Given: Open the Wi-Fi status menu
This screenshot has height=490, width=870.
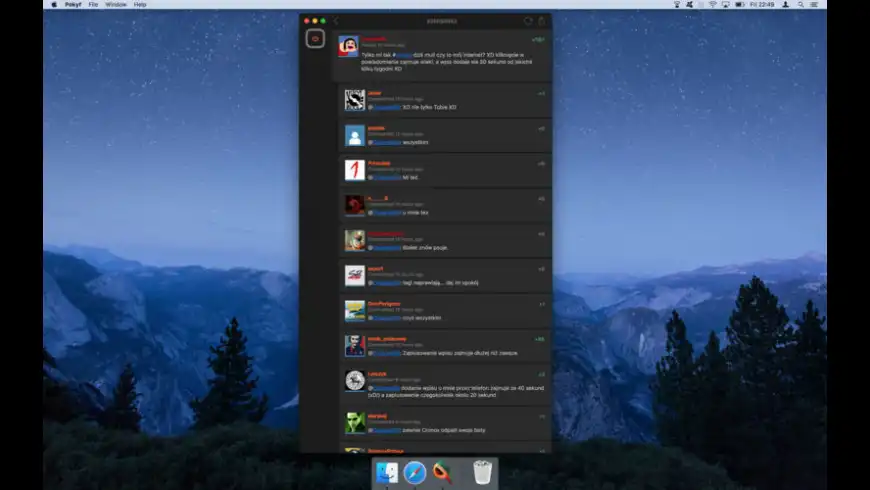Looking at the screenshot, I should point(712,5).
